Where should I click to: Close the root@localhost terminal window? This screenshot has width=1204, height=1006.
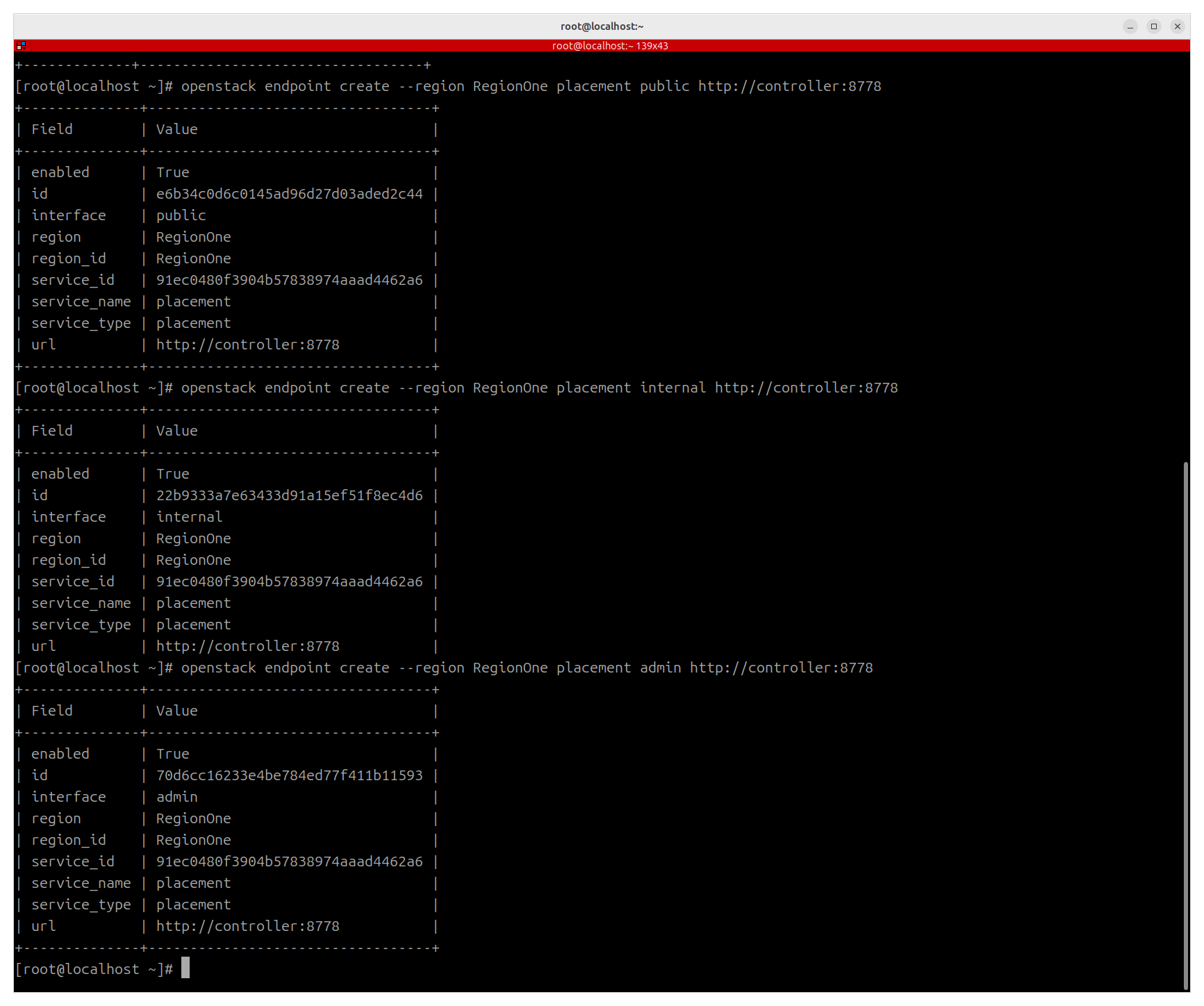click(1178, 26)
